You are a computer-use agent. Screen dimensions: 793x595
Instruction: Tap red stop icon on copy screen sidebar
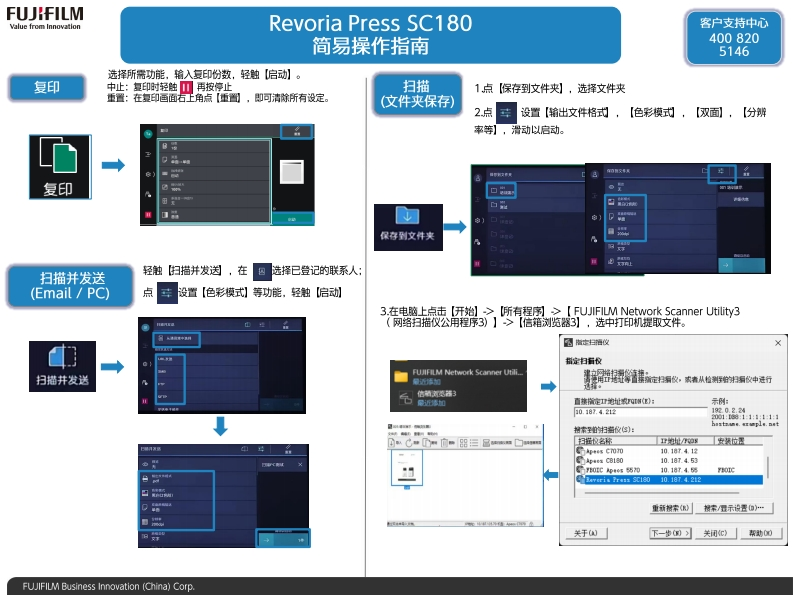(148, 215)
